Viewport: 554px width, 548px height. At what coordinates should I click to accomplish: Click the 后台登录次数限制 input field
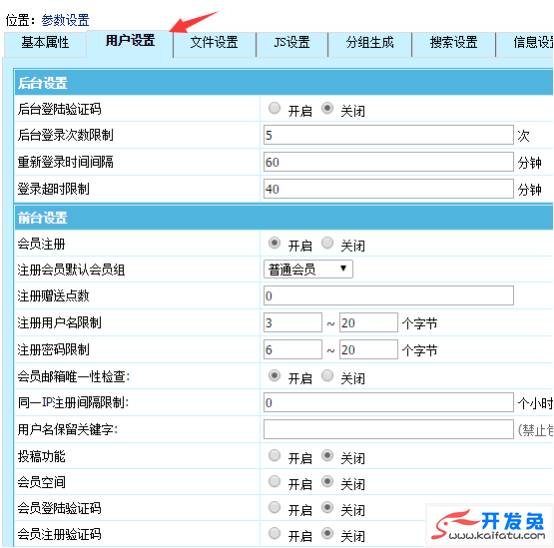[388, 135]
